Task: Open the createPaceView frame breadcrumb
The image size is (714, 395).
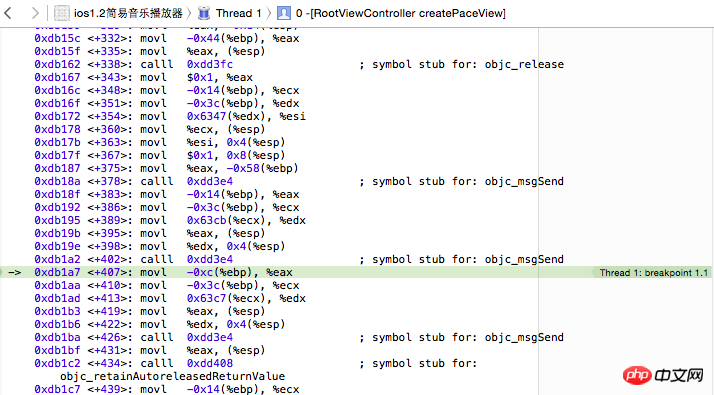Action: click(x=401, y=13)
